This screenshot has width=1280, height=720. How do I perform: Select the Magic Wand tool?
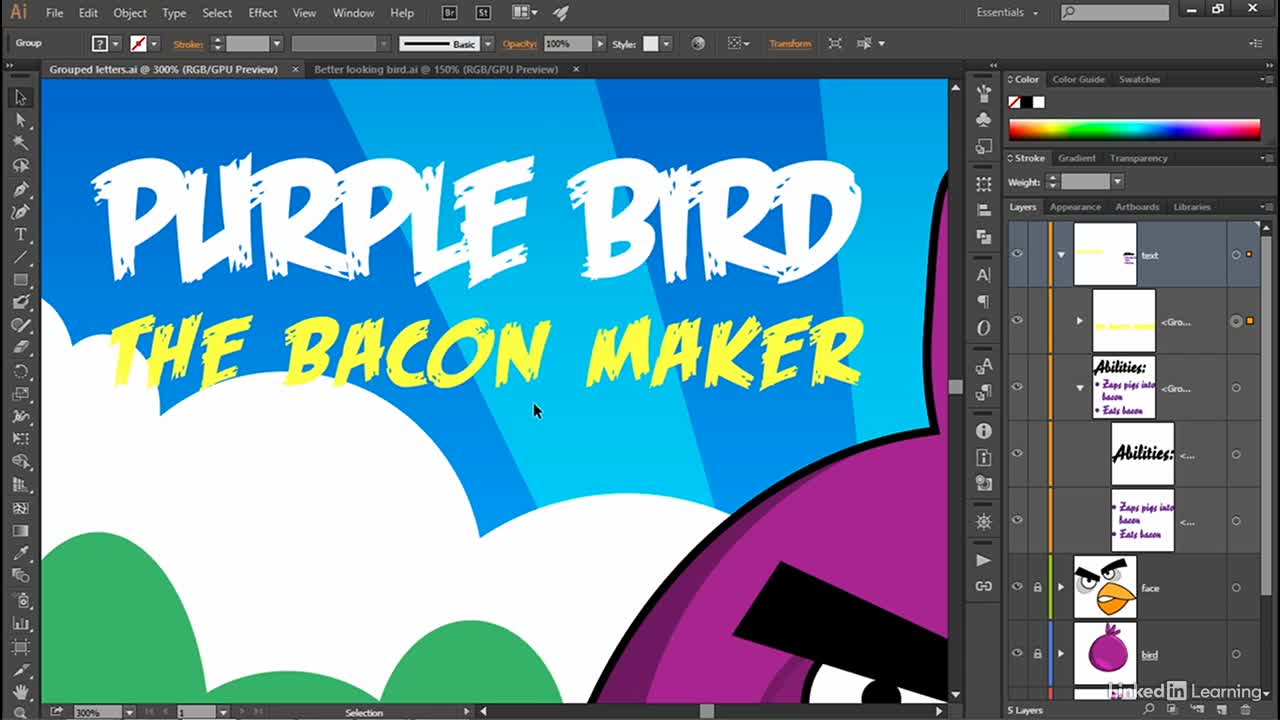coord(21,143)
